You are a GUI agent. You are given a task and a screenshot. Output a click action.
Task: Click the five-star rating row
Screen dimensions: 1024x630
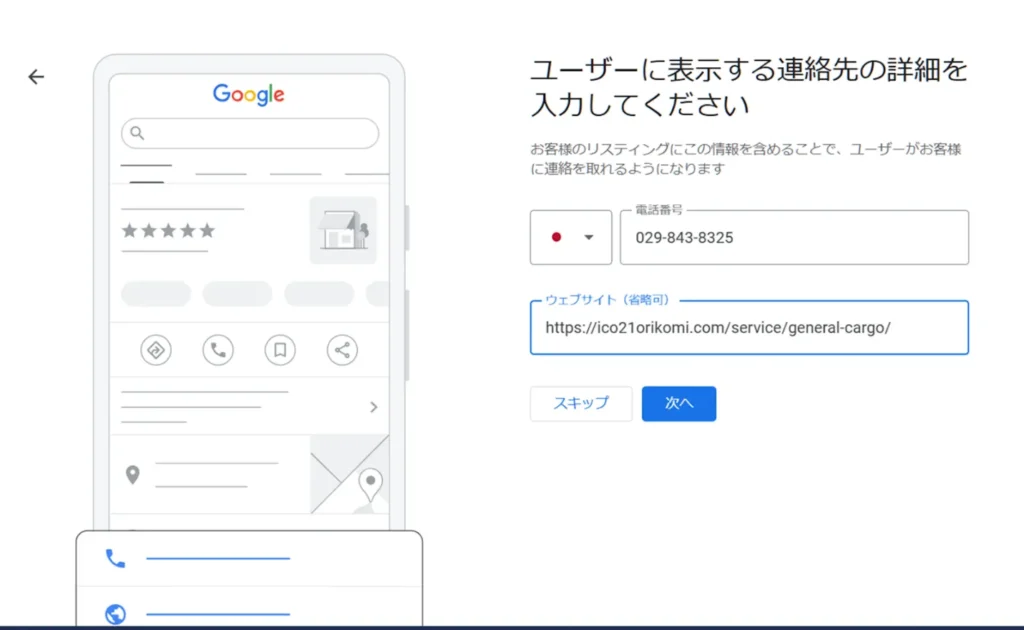(x=168, y=231)
